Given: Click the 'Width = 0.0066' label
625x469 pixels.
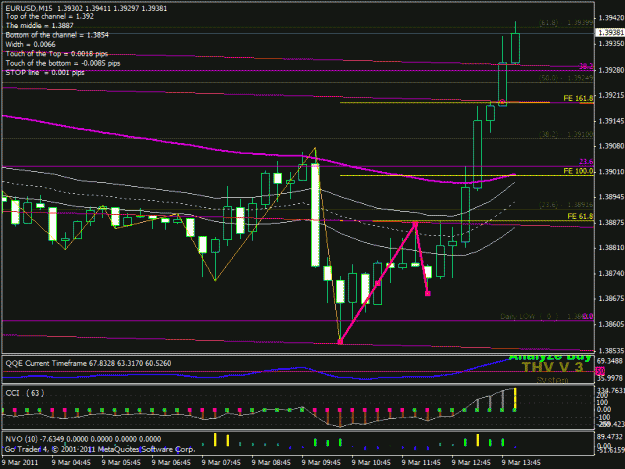Looking at the screenshot, I should tap(30, 44).
